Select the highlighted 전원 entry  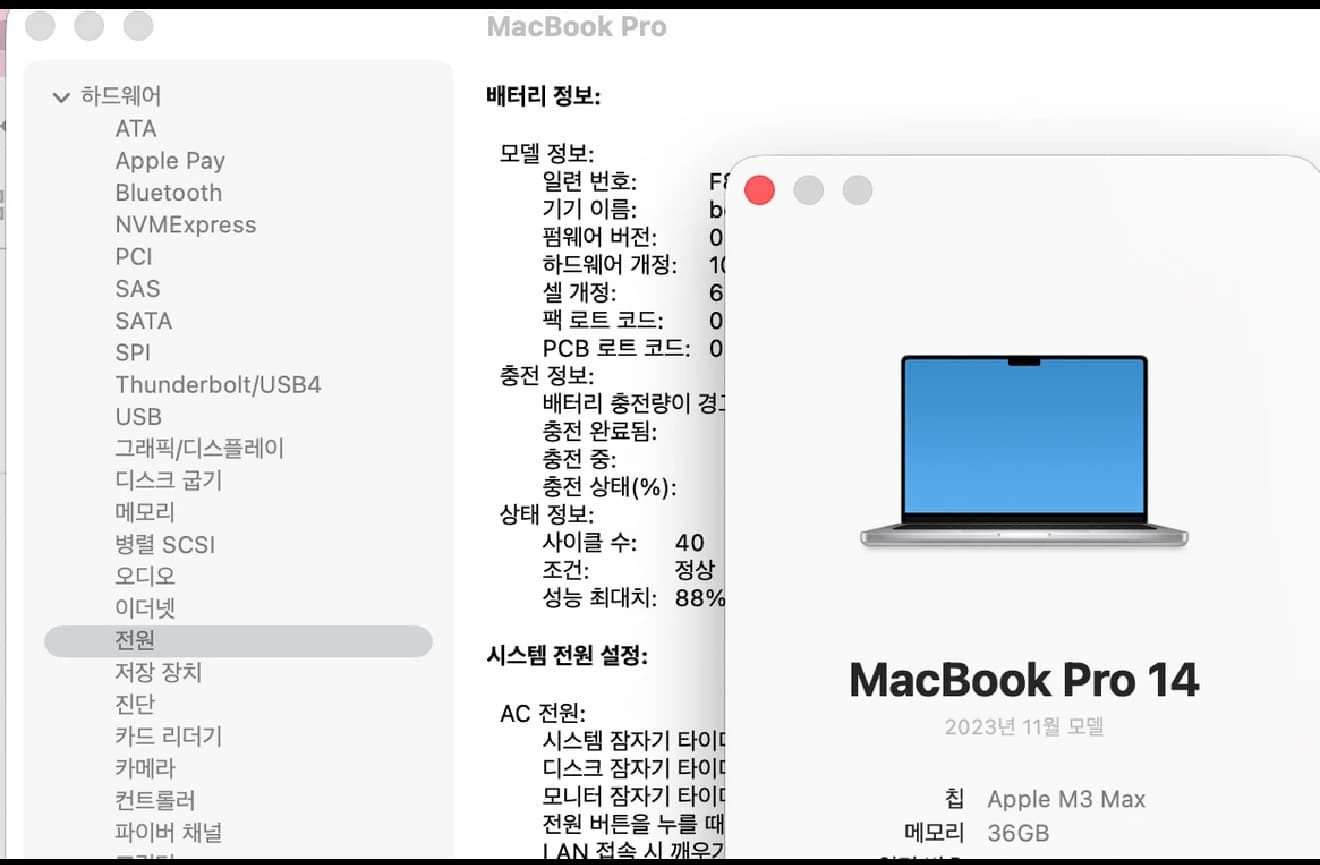point(238,641)
